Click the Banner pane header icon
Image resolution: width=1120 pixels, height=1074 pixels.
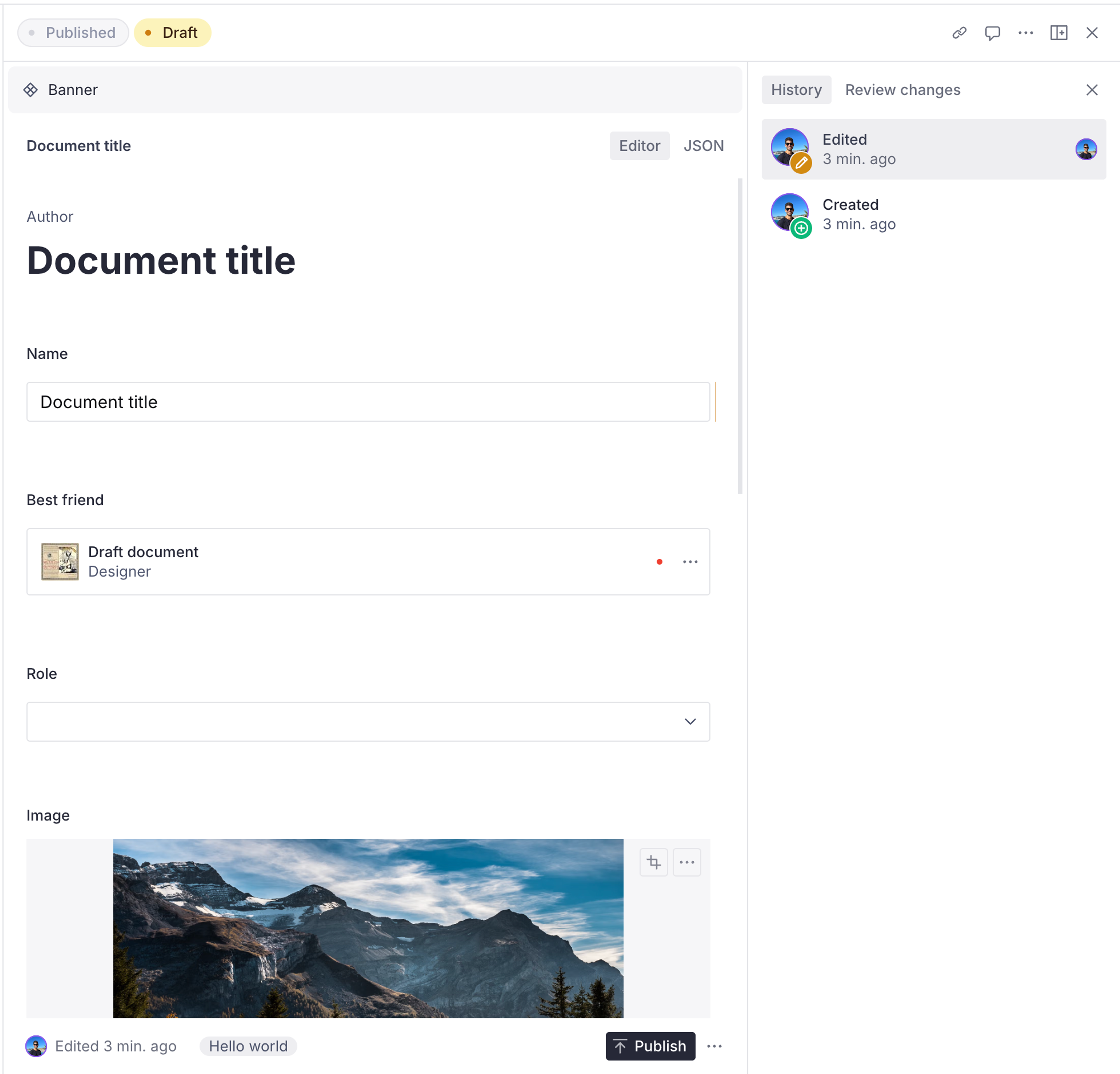pyautogui.click(x=31, y=90)
